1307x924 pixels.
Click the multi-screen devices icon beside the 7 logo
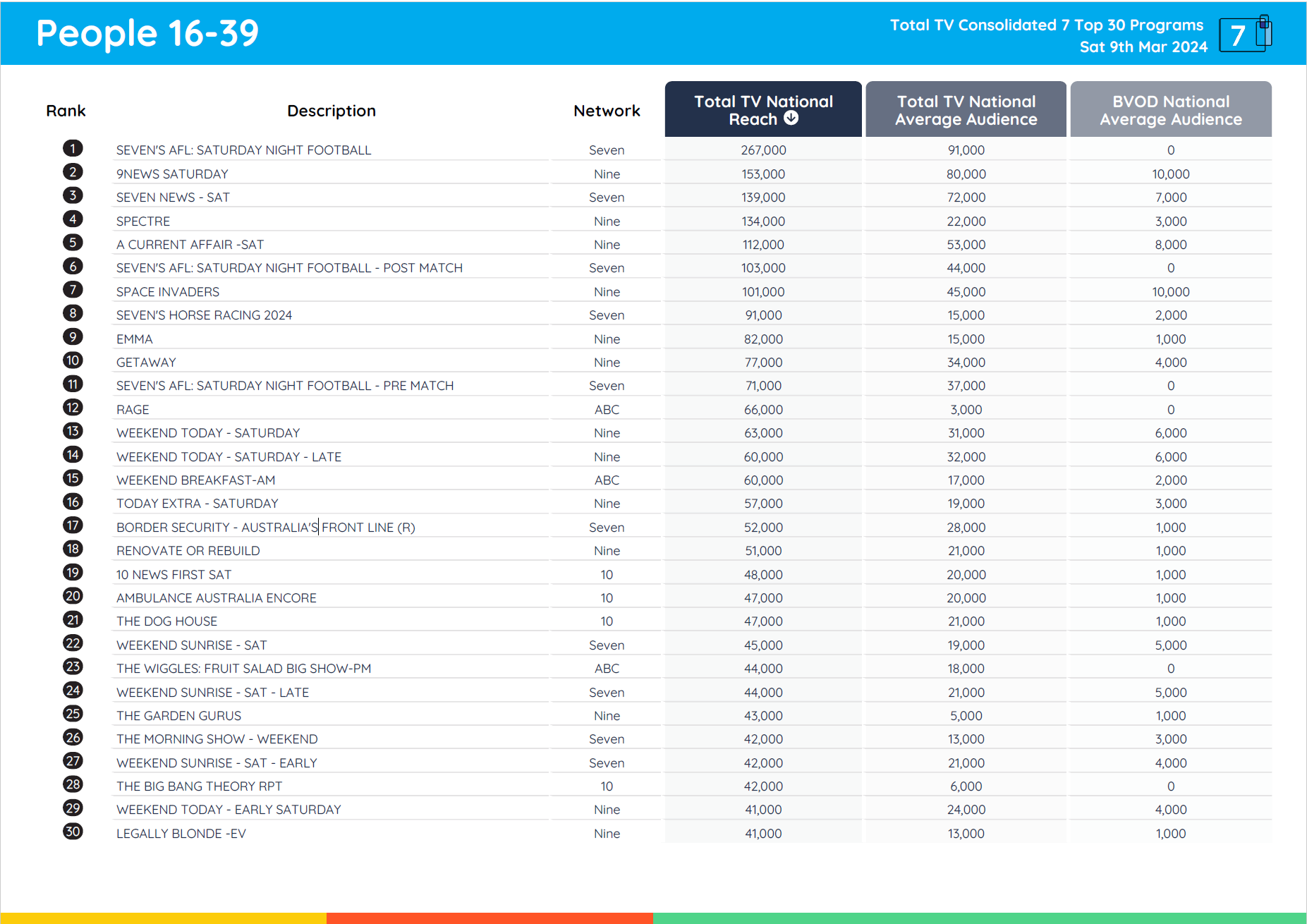(1262, 32)
